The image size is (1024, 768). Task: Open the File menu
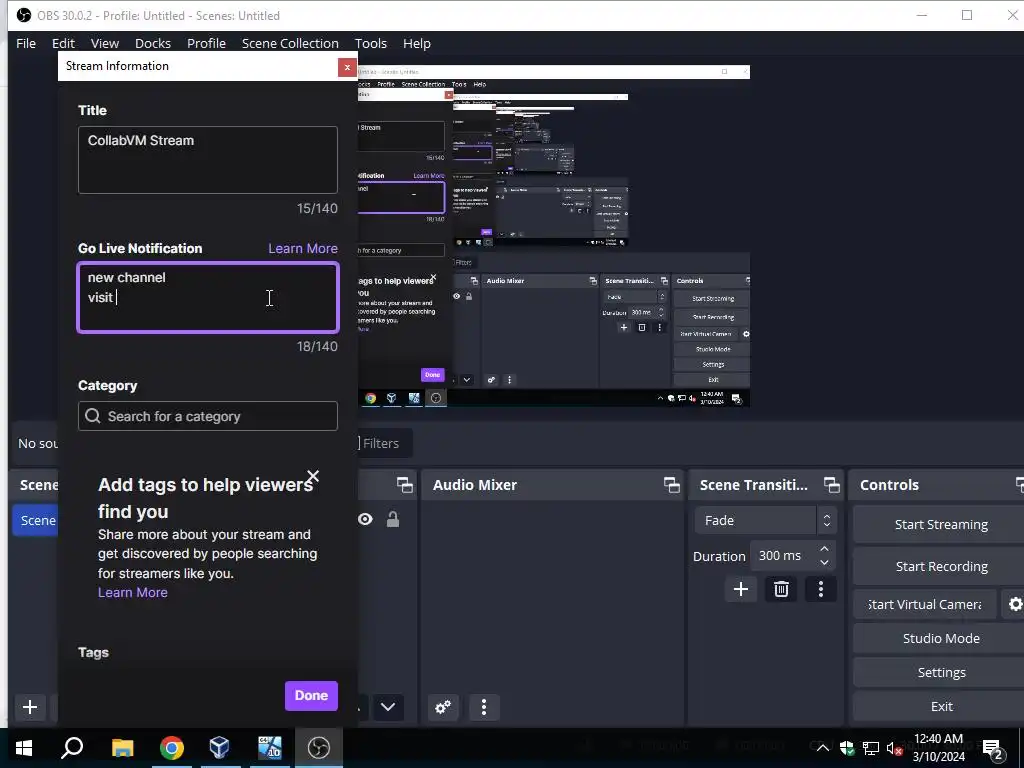[x=26, y=43]
